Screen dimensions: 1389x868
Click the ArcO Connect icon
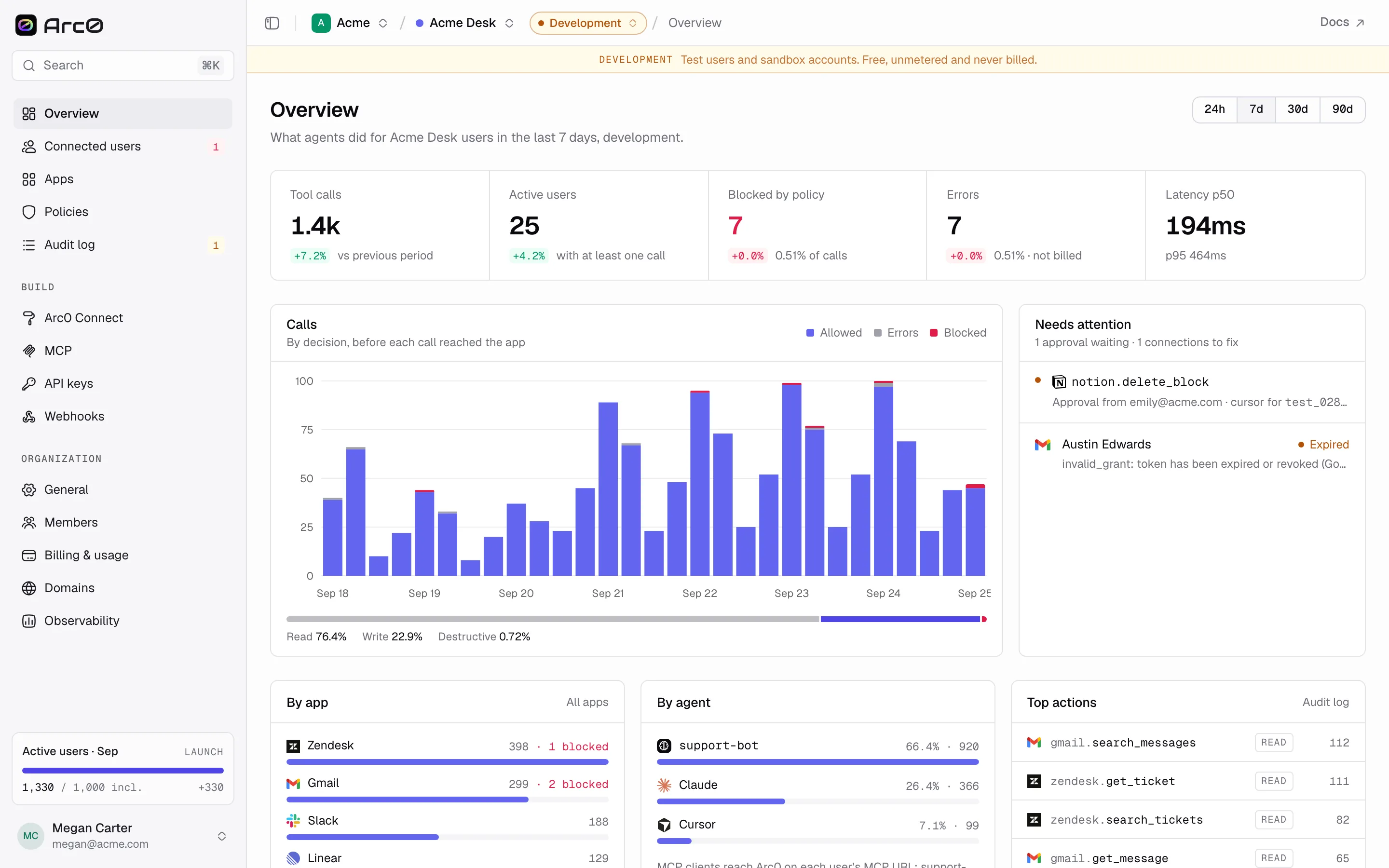(29, 318)
